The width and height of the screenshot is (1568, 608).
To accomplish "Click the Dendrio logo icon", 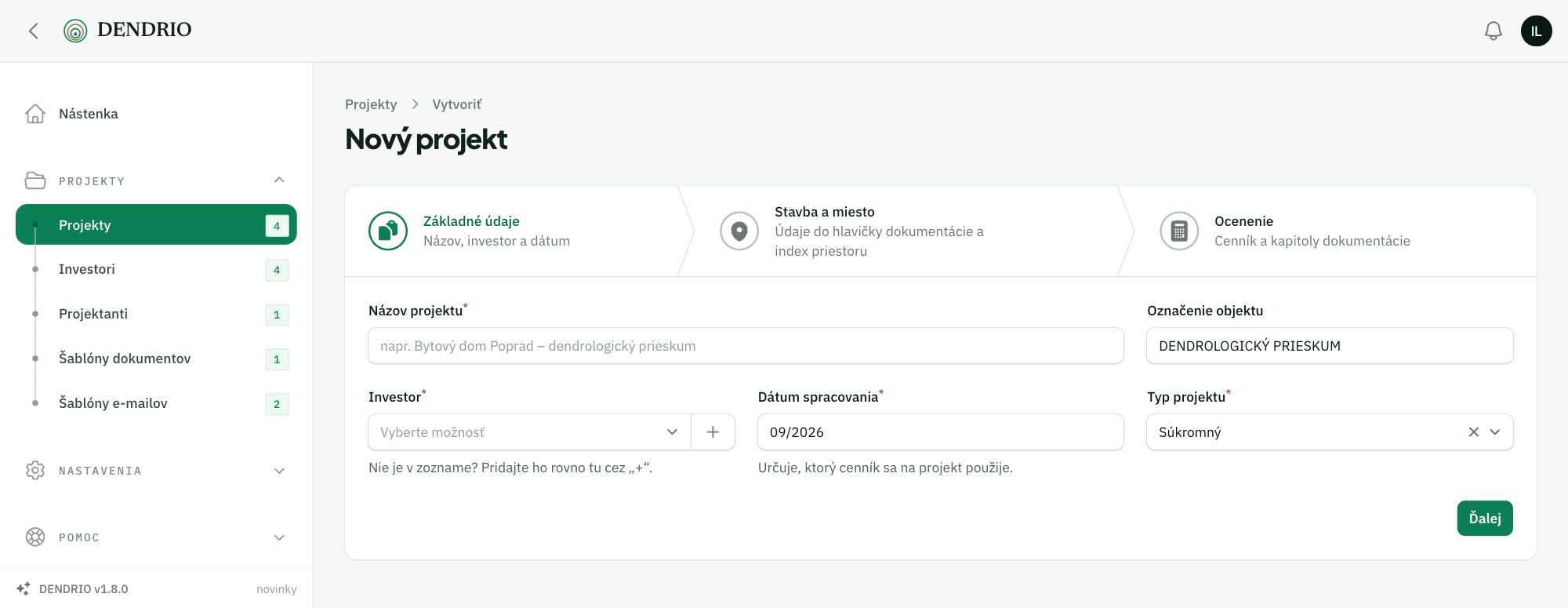I will [x=75, y=31].
